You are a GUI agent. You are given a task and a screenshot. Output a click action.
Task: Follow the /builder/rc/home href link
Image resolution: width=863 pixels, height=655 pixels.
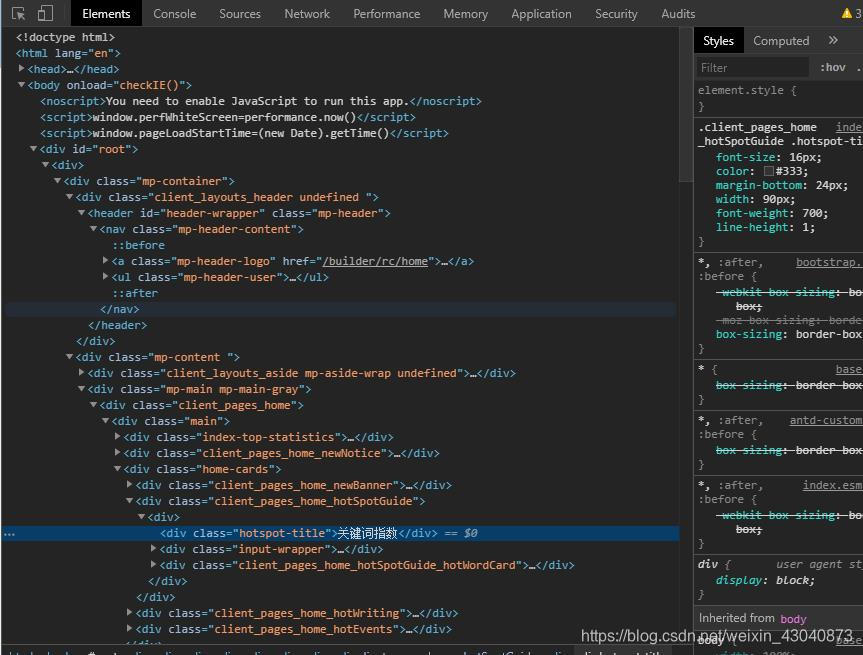pyautogui.click(x=375, y=261)
